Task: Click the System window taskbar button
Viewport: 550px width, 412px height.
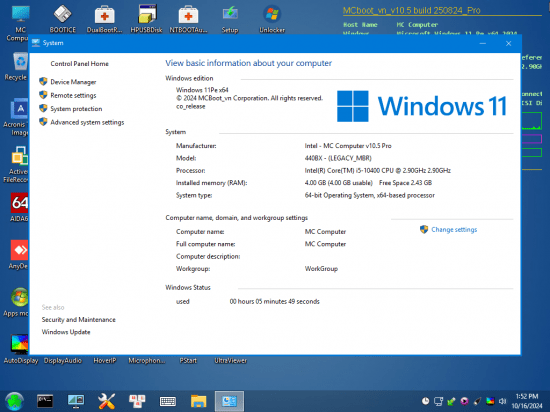Action: (x=229, y=401)
